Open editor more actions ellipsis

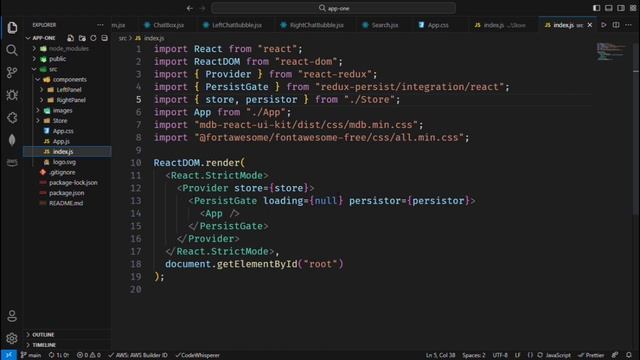(x=629, y=25)
